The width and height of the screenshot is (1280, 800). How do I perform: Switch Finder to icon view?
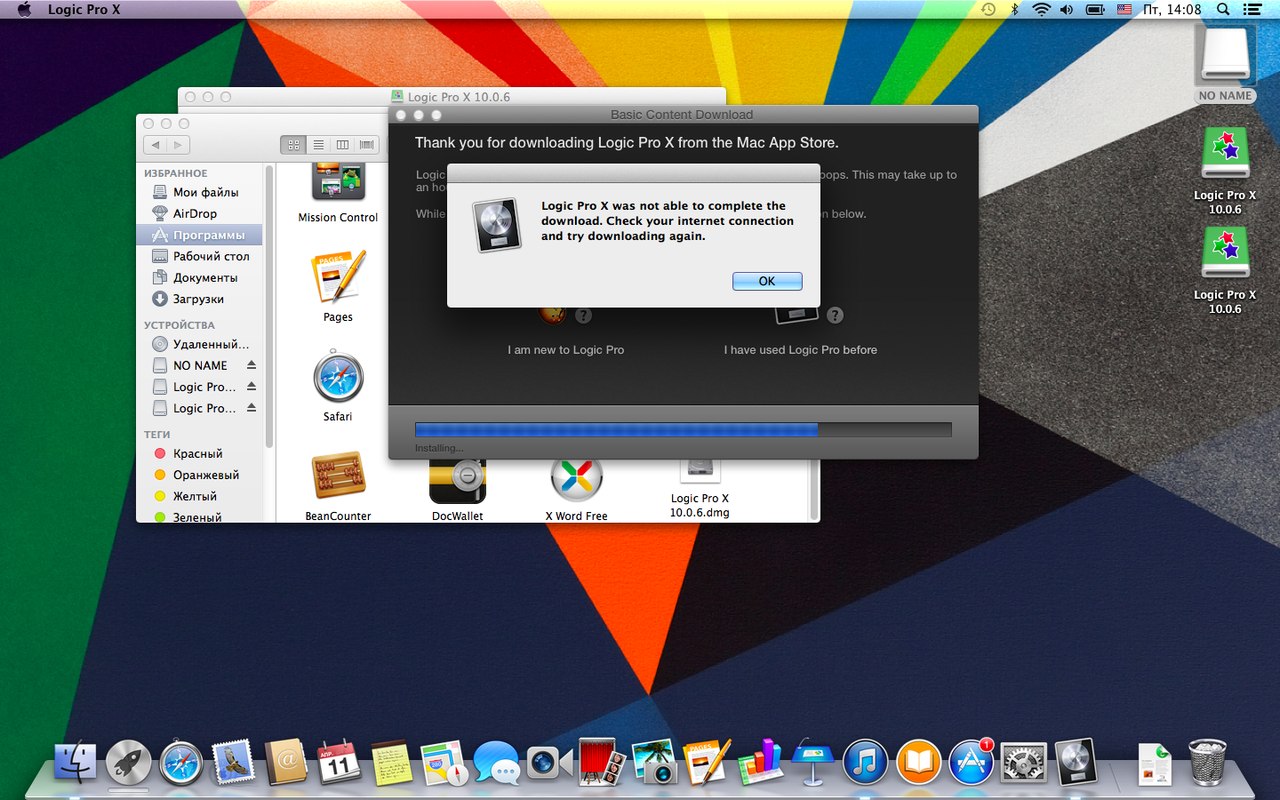pos(293,145)
